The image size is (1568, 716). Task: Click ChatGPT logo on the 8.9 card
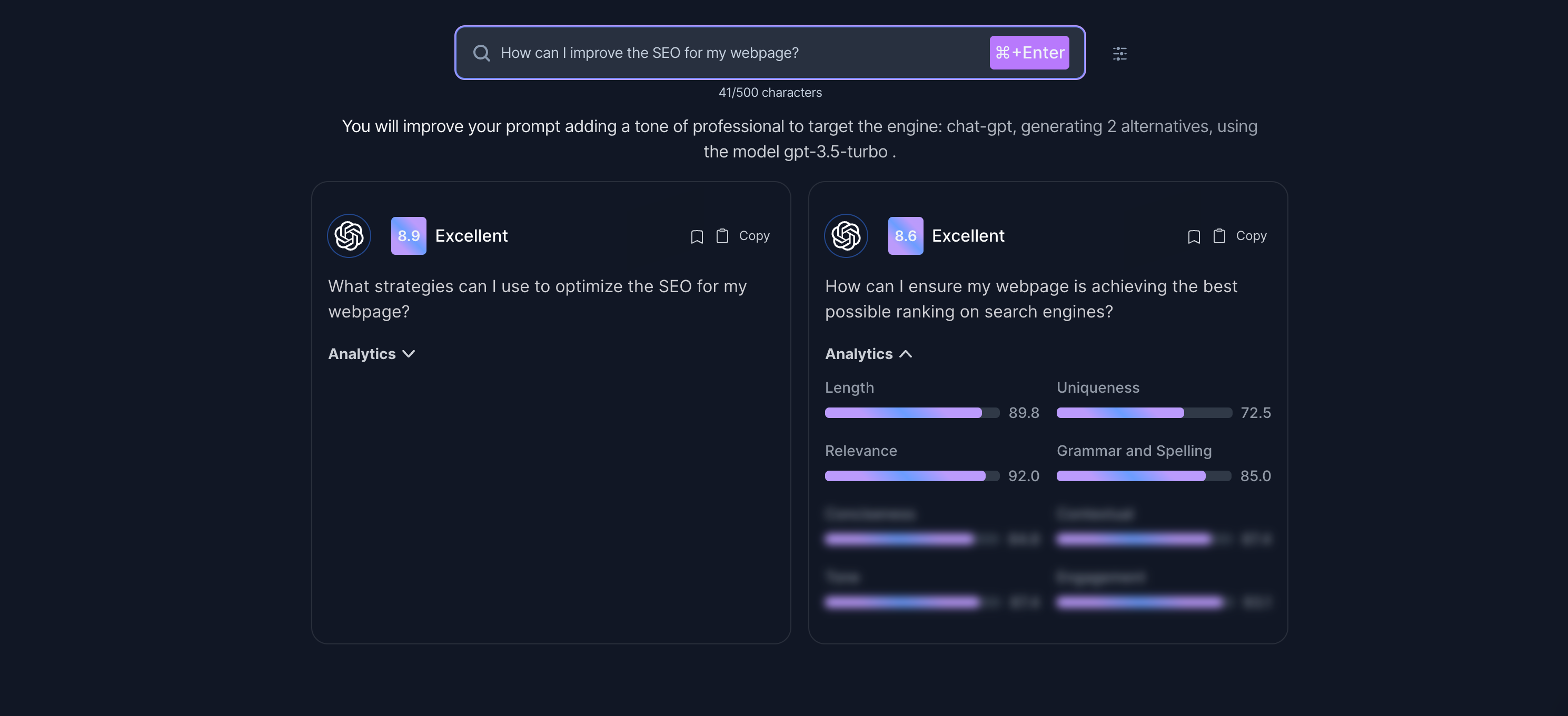[x=349, y=236]
